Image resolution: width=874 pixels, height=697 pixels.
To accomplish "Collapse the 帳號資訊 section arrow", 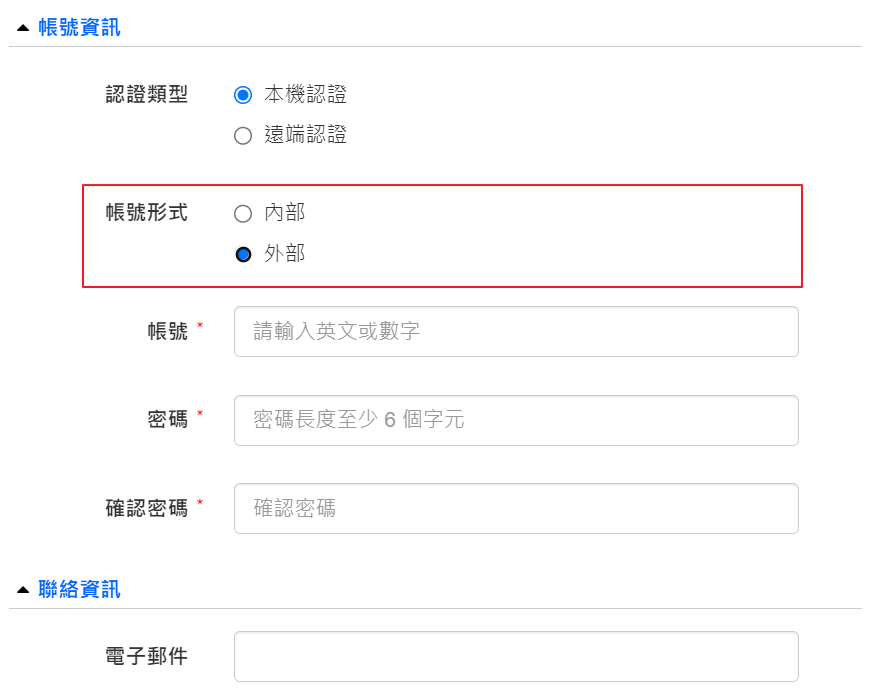I will pos(23,28).
